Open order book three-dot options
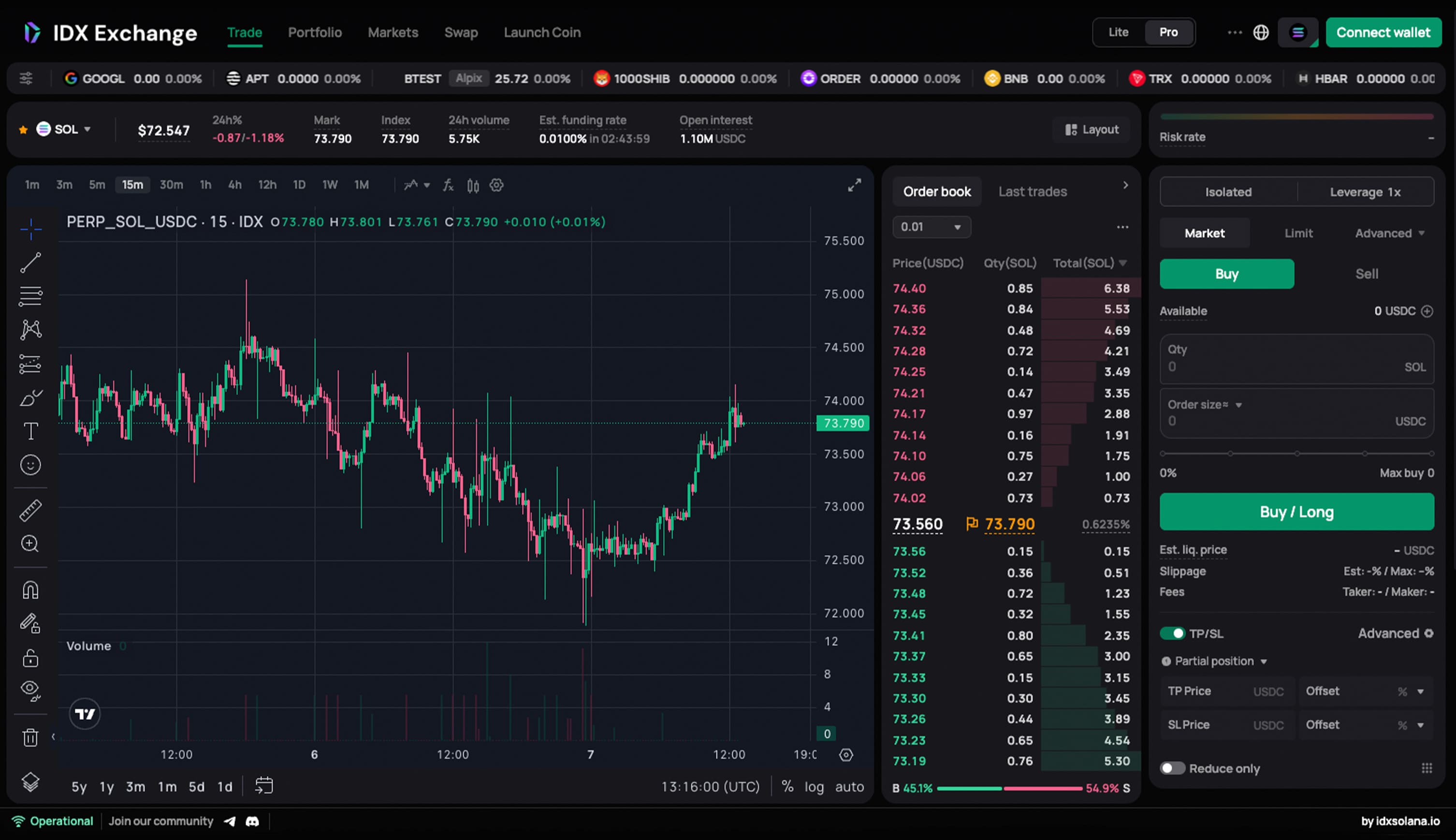The height and width of the screenshot is (840, 1456). [1122, 227]
